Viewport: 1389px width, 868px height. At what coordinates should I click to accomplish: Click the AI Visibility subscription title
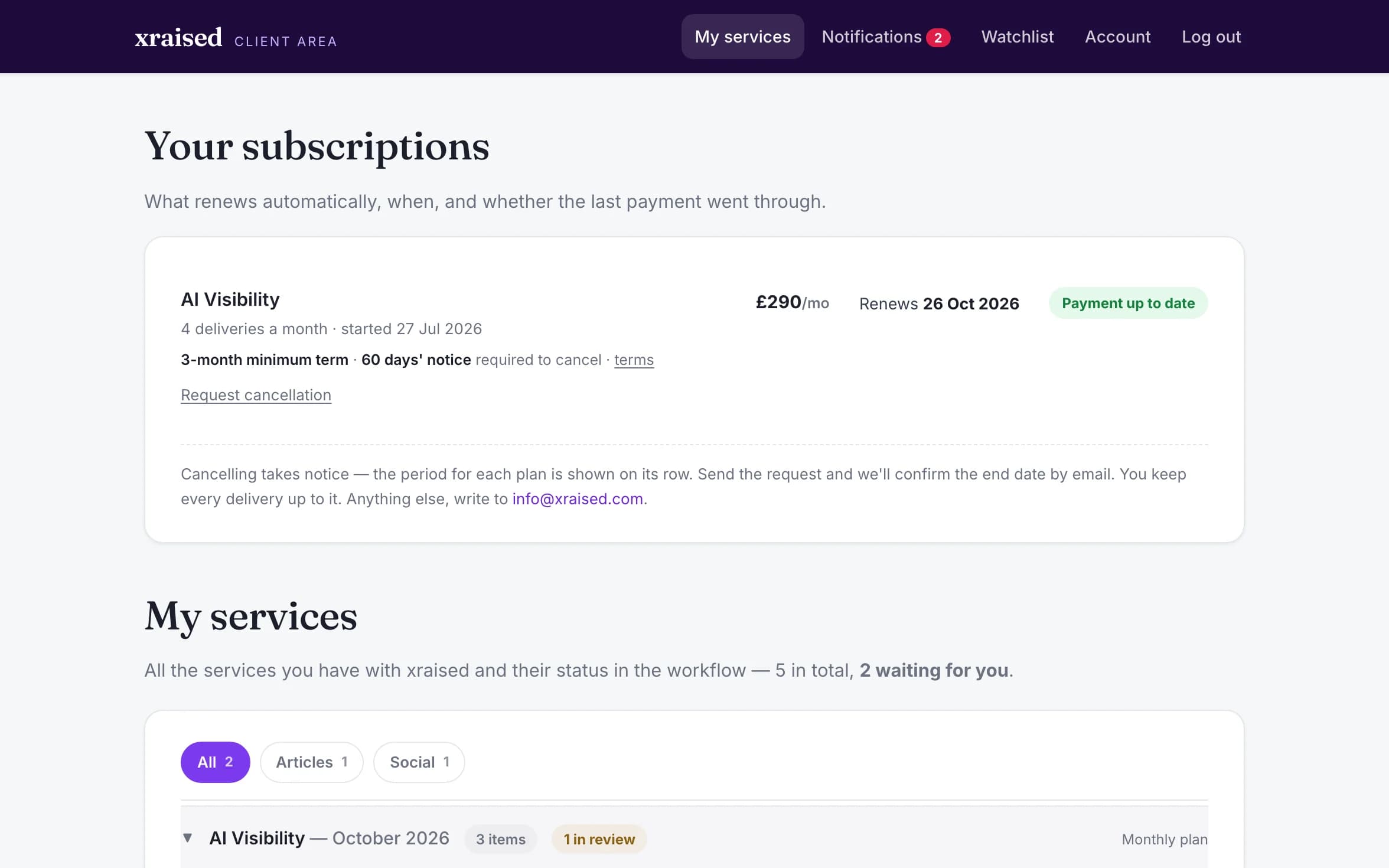(x=230, y=299)
